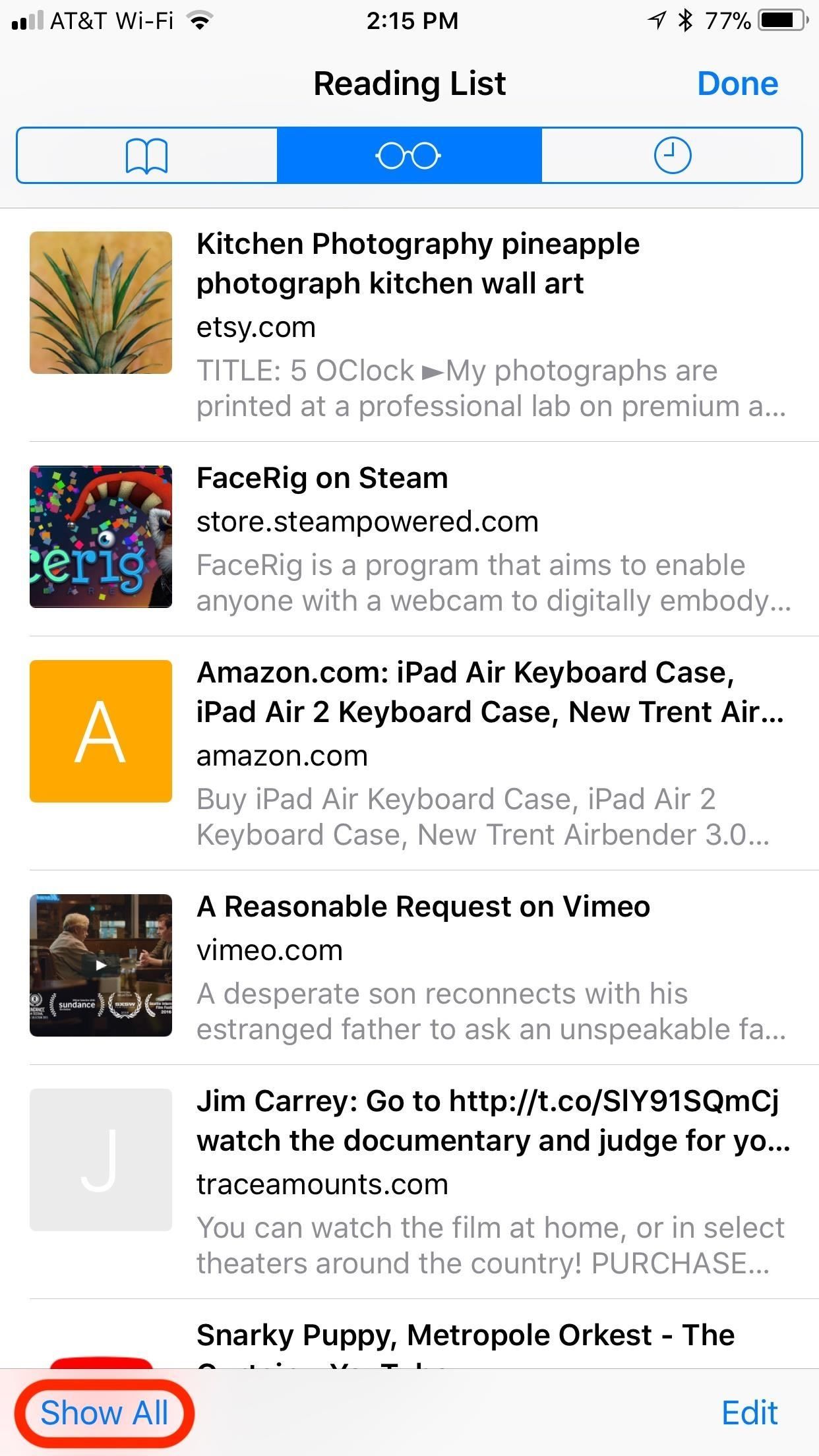Dismiss Reading List with Done
The width and height of the screenshot is (819, 1456).
[x=739, y=83]
